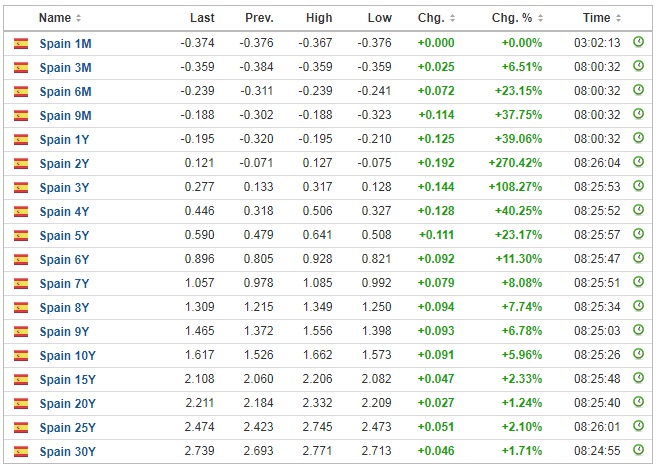This screenshot has width=665, height=470.
Task: Select the +270.42% change value
Action: click(515, 163)
